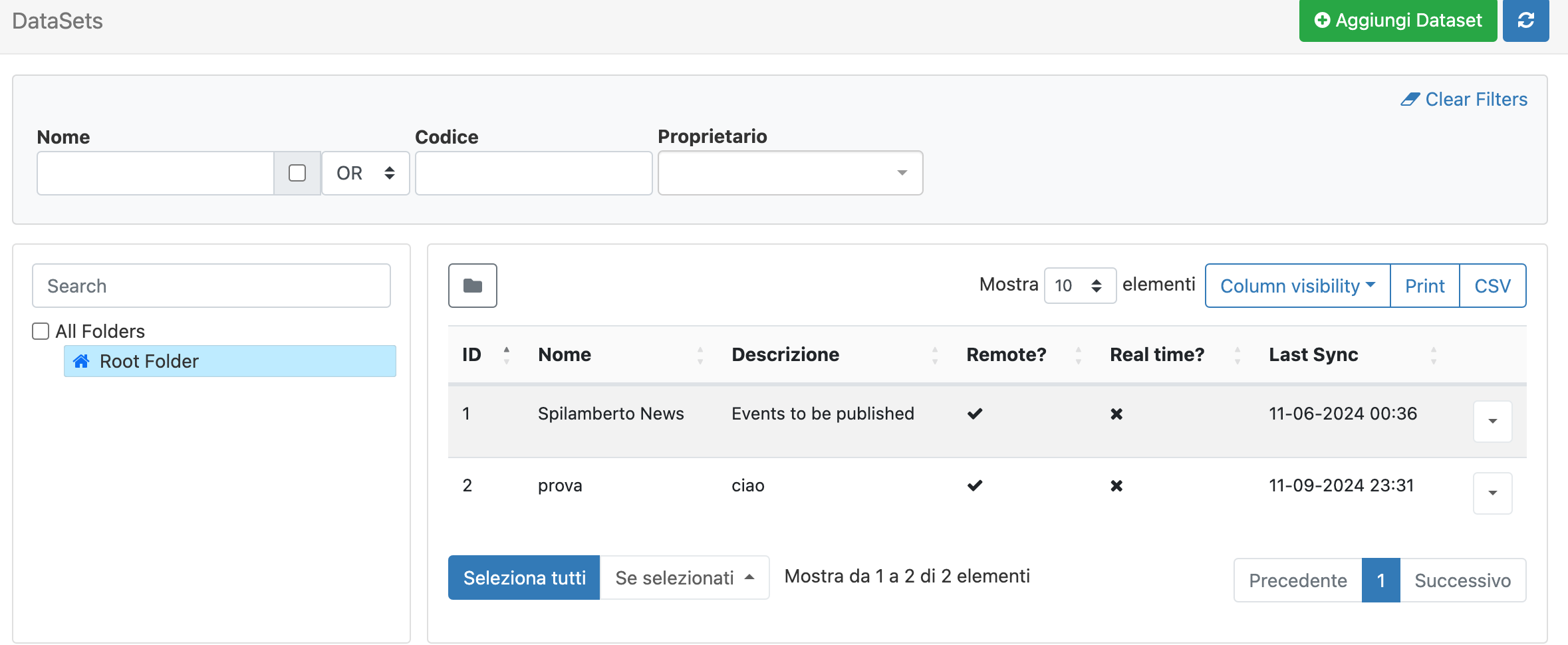Viewport: 1568px width, 645px height.
Task: Open the OR logic selector
Action: tap(364, 173)
